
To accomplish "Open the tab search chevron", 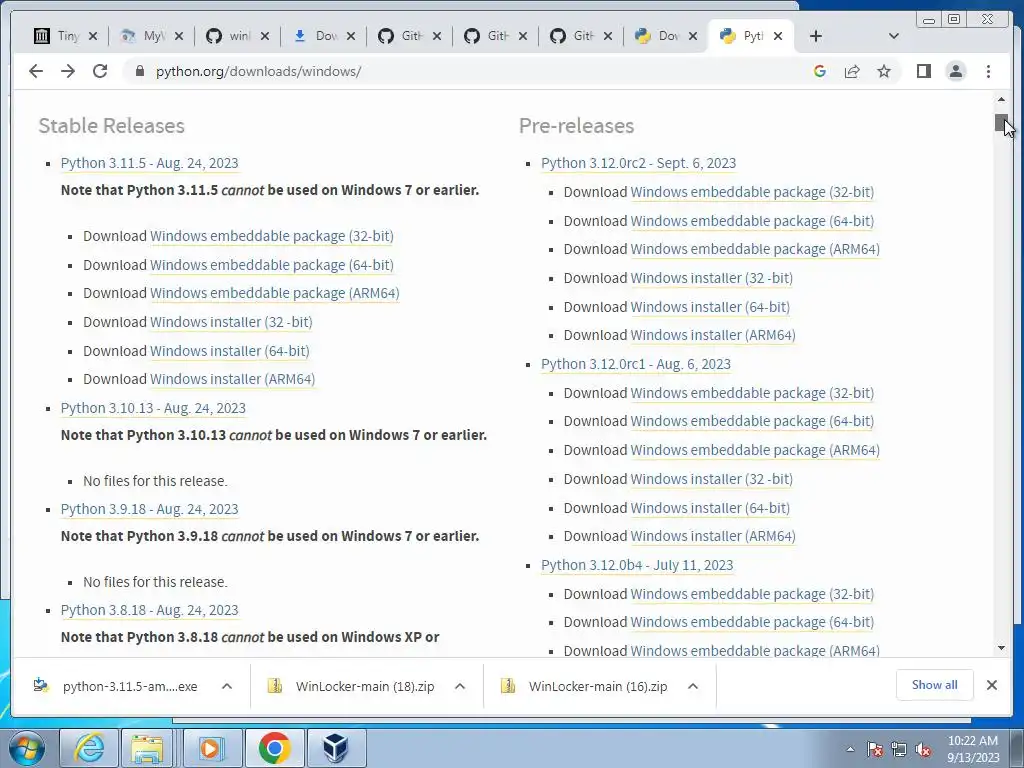I will [x=894, y=36].
